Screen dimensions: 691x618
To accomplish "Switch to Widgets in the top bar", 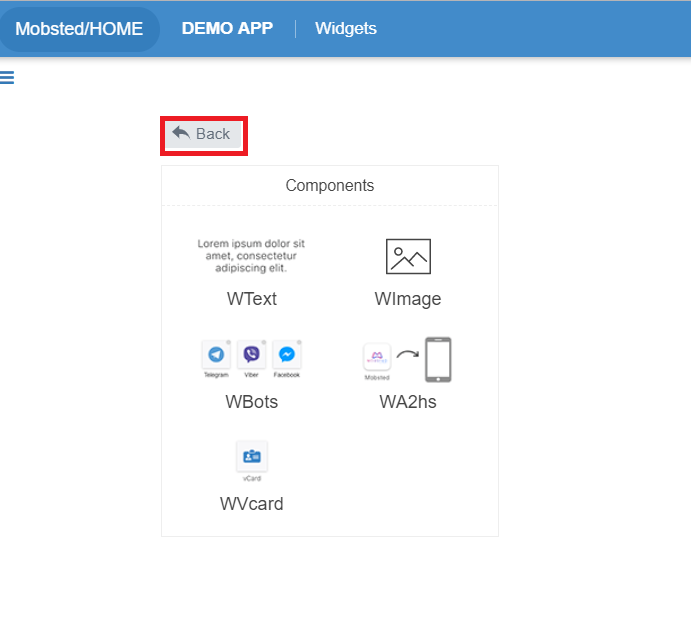I will coord(346,29).
